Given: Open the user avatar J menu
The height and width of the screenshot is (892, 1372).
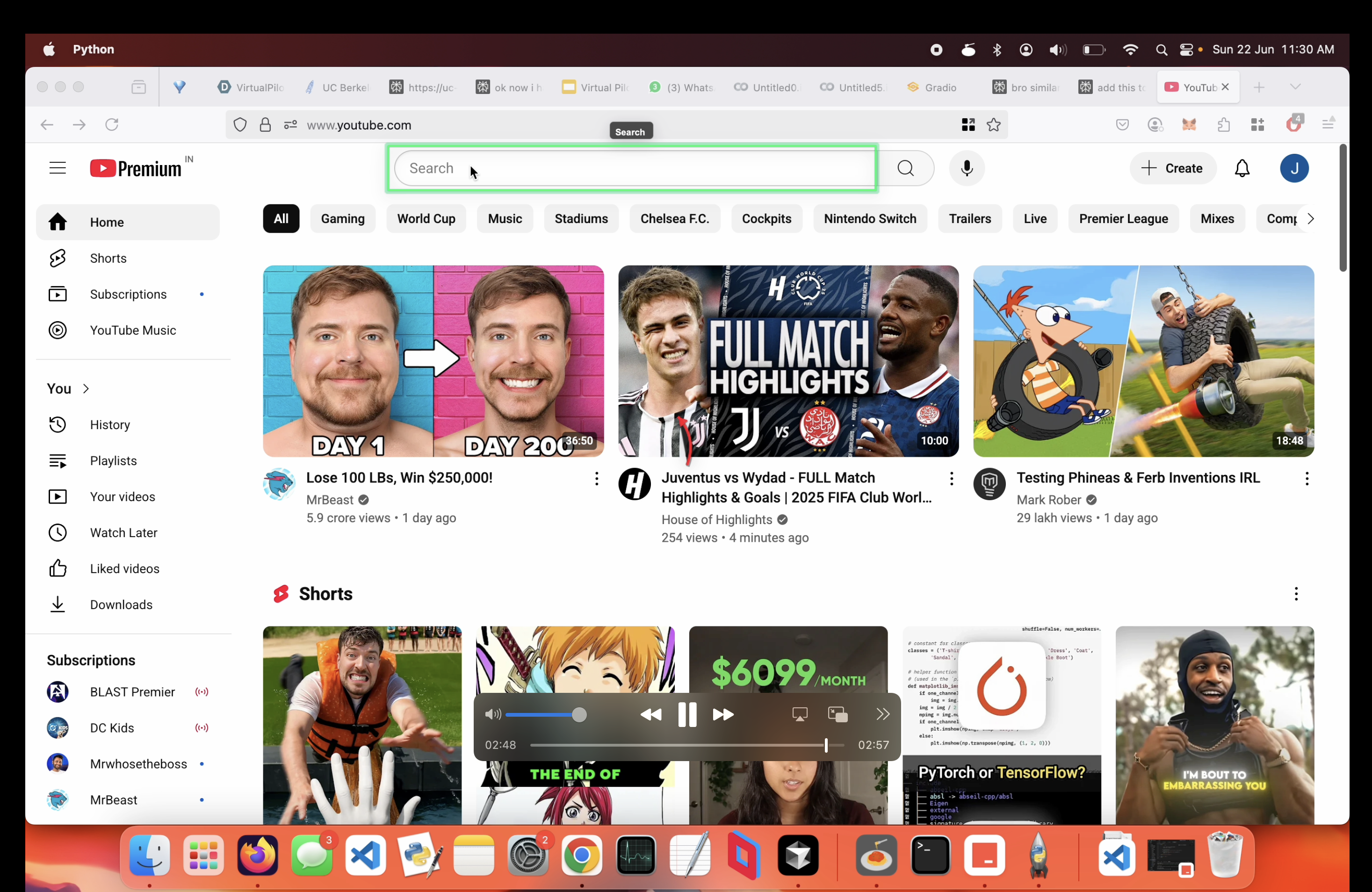Looking at the screenshot, I should 1293,168.
